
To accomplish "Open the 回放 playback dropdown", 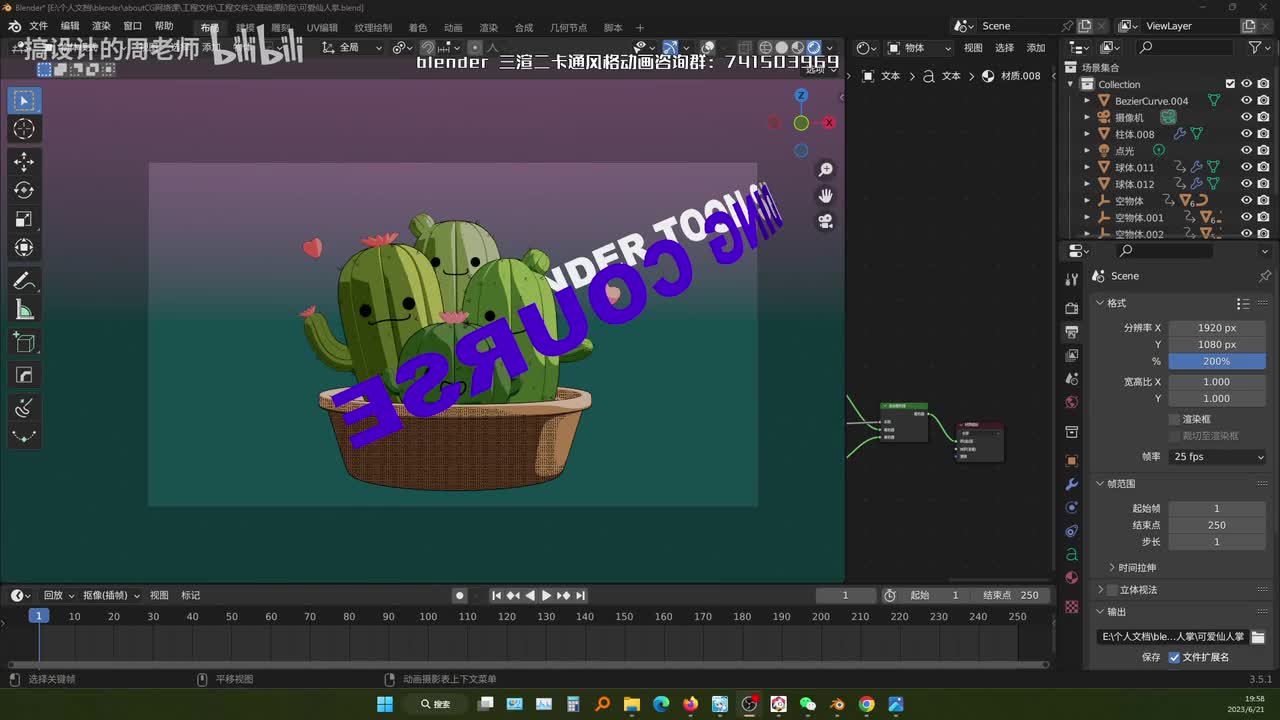I will pyautogui.click(x=59, y=595).
